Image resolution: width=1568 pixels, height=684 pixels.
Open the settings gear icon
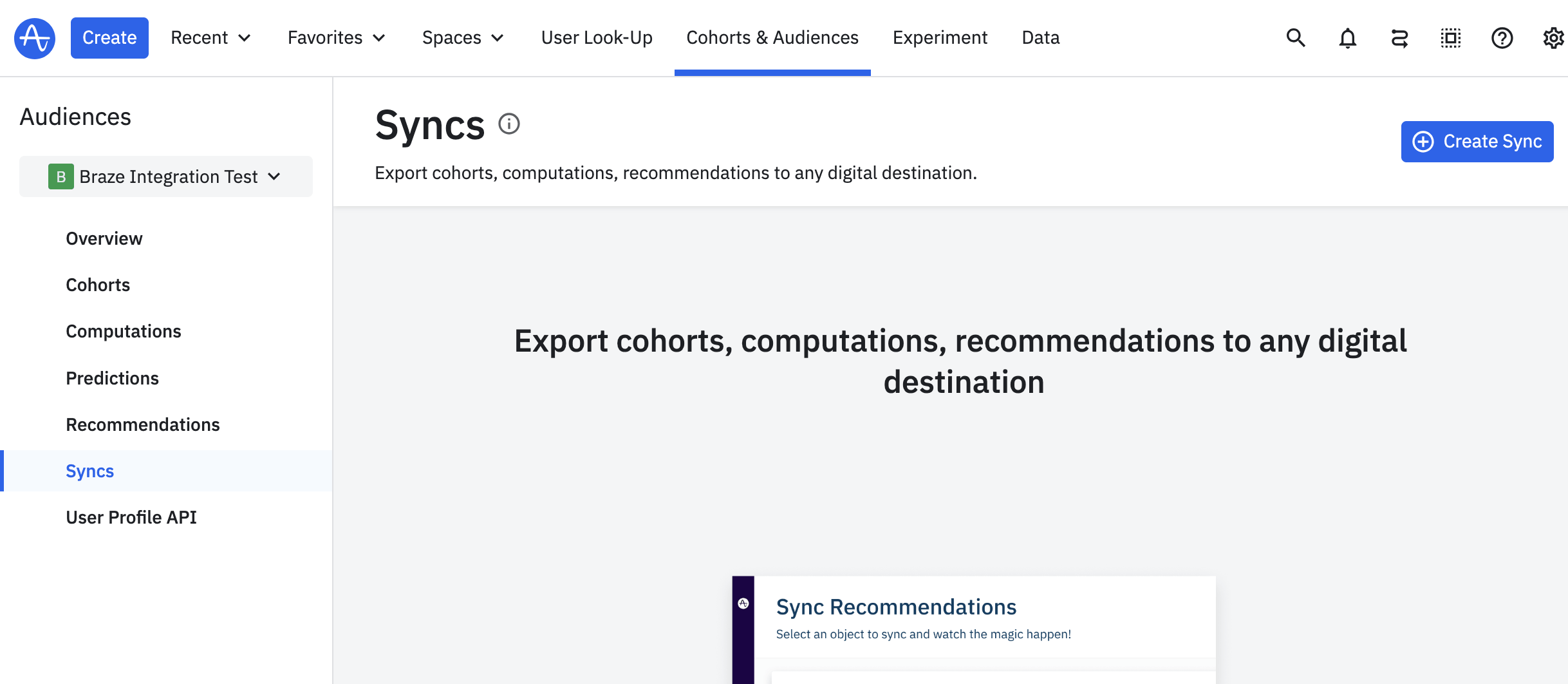pos(1553,38)
